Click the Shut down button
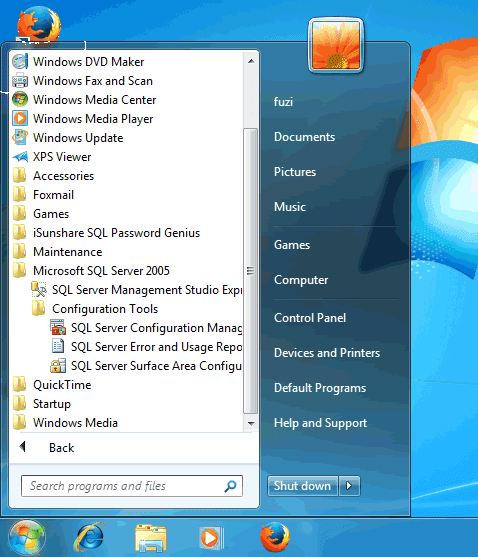The height and width of the screenshot is (557, 478). 303,486
